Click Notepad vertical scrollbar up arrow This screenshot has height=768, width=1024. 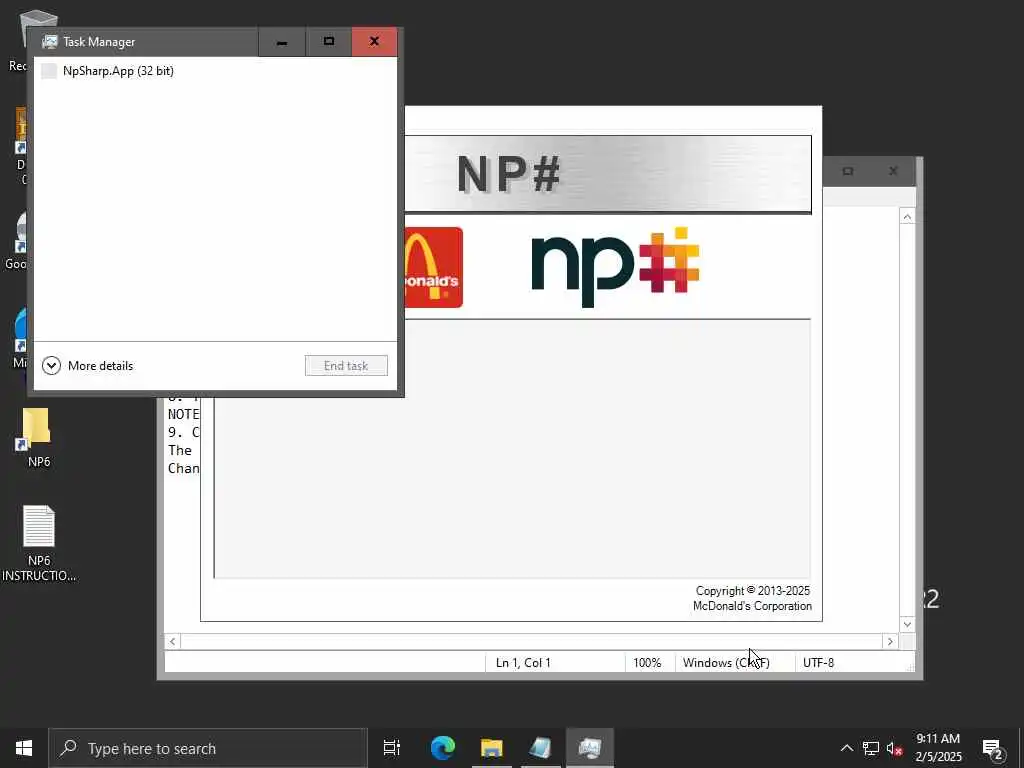[x=907, y=217]
